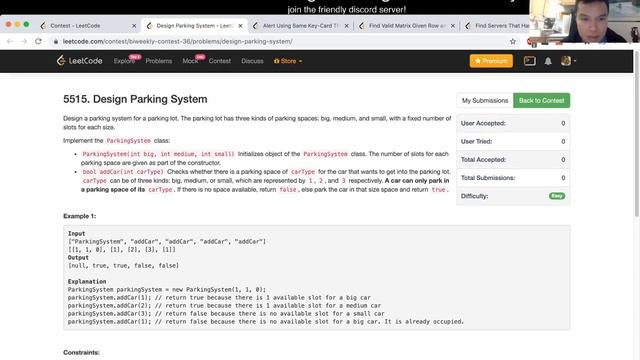
Task: Click the Easy difficulty badge
Action: click(557, 196)
